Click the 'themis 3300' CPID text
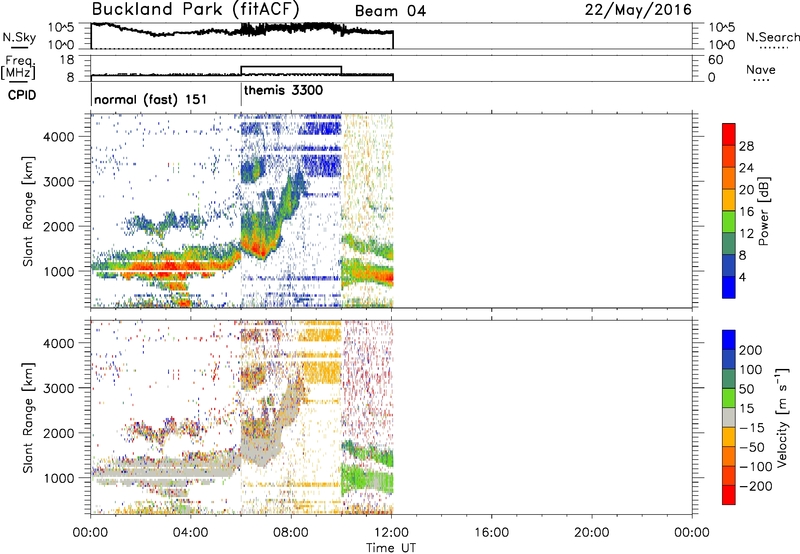 pyautogui.click(x=283, y=90)
